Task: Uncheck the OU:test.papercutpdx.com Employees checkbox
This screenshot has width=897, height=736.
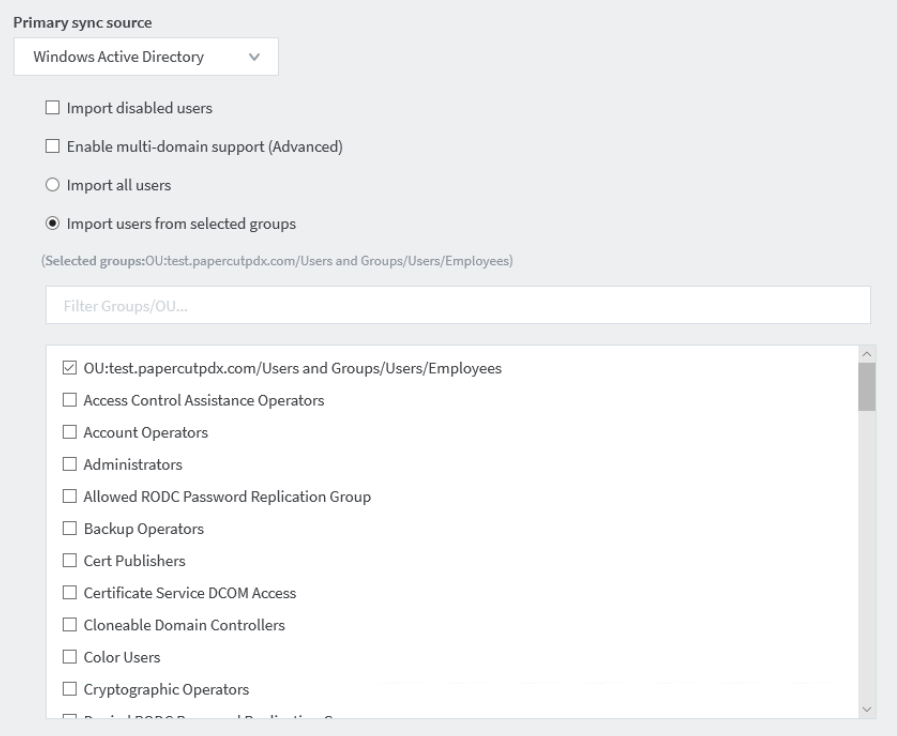Action: tap(69, 368)
